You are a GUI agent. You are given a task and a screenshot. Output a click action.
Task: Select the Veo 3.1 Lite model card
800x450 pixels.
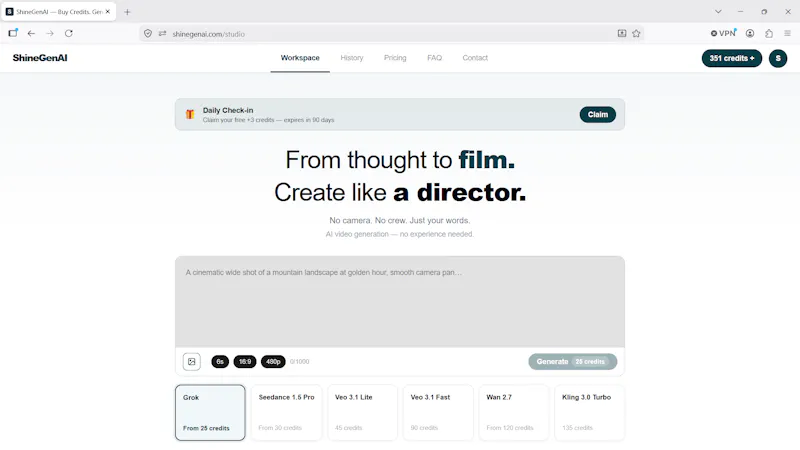click(362, 412)
